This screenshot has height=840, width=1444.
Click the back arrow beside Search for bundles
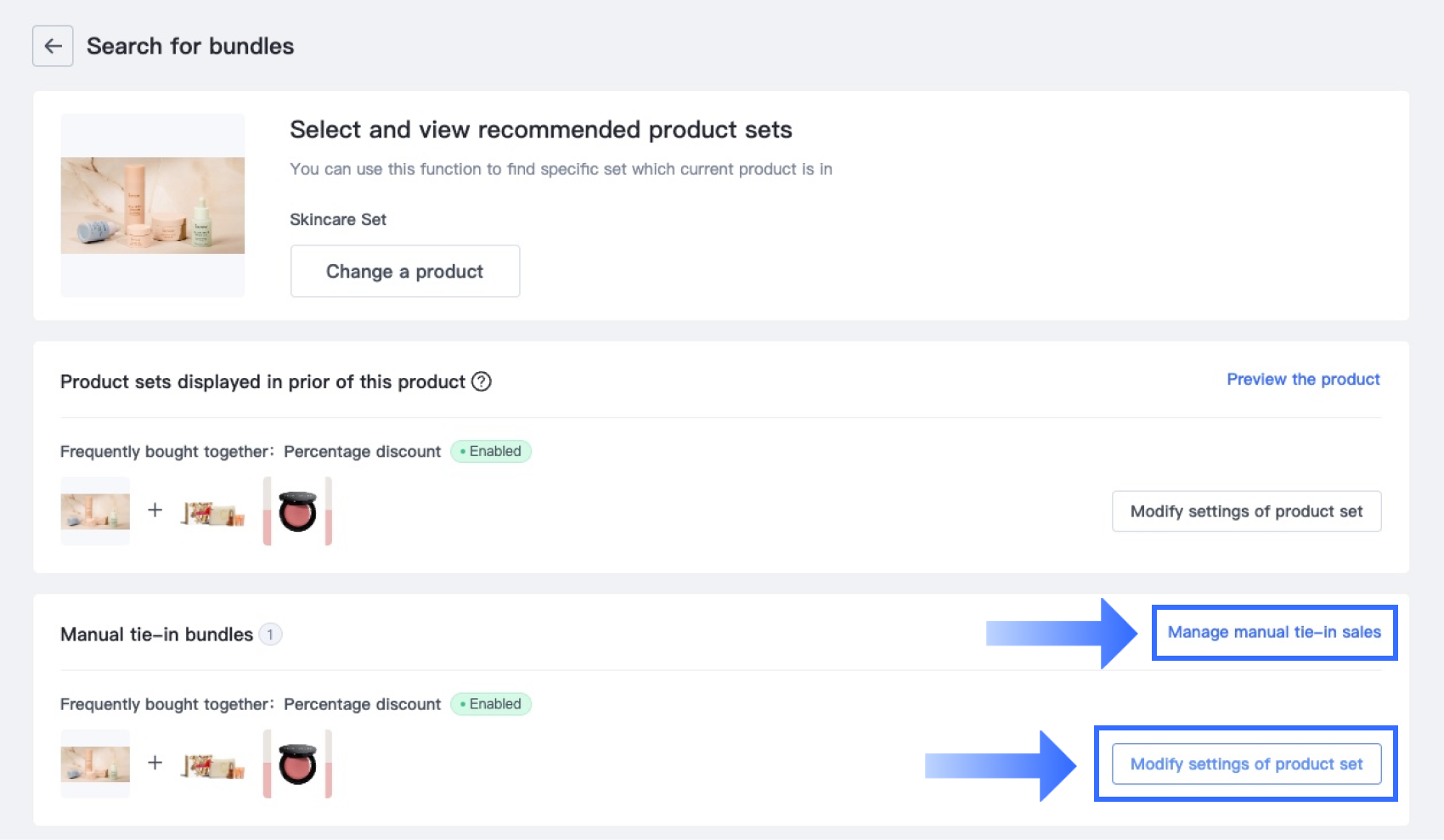pyautogui.click(x=53, y=46)
